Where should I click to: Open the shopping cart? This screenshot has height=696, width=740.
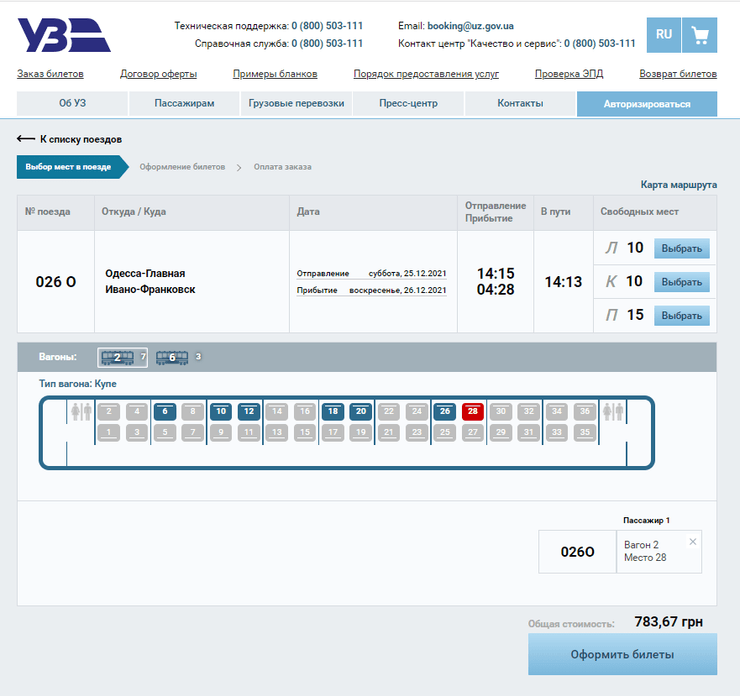(x=699, y=35)
